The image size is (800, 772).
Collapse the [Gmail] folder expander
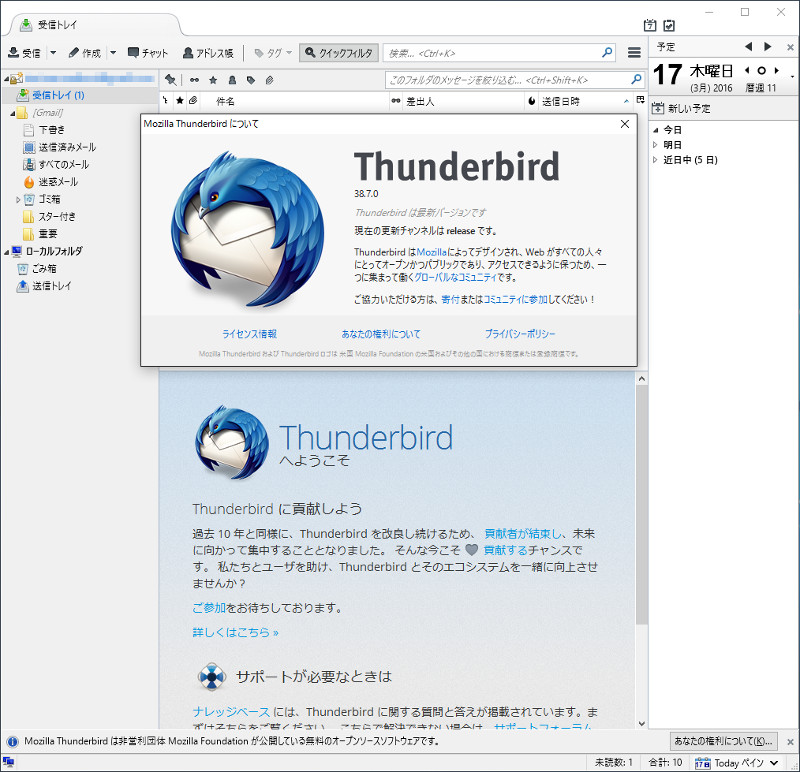13,113
